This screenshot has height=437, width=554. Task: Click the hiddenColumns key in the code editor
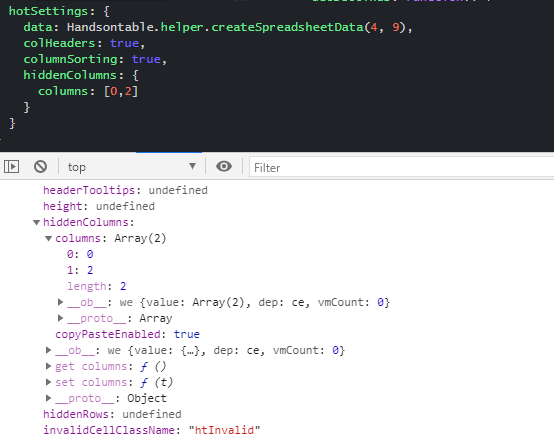point(70,75)
